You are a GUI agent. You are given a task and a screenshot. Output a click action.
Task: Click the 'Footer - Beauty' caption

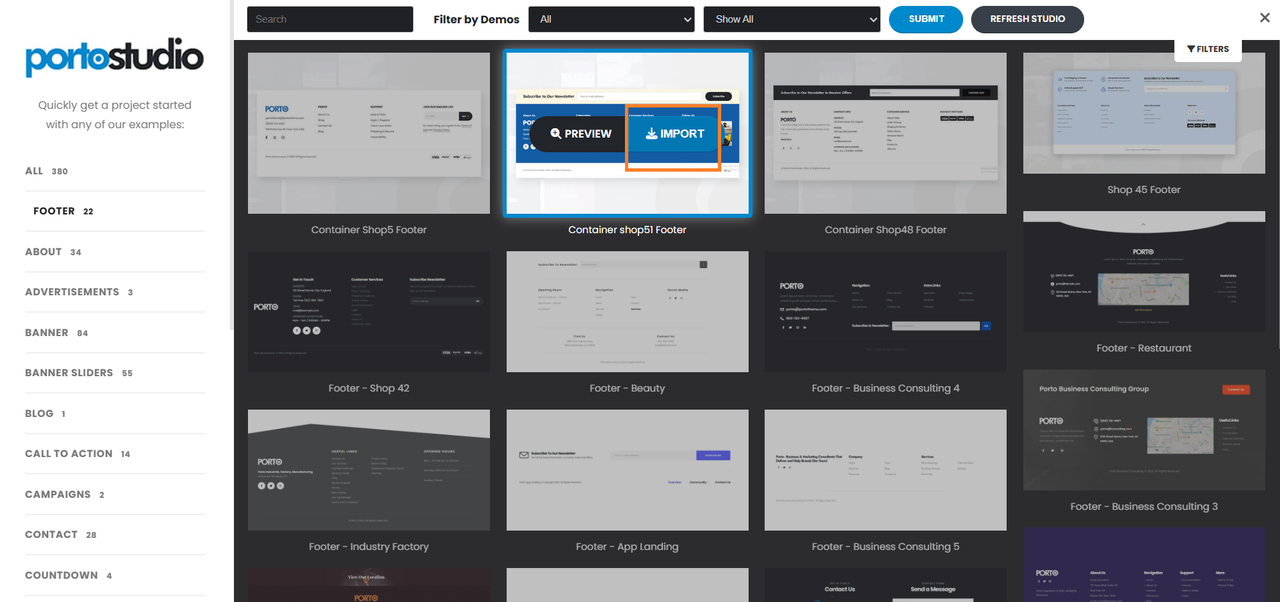coord(627,388)
